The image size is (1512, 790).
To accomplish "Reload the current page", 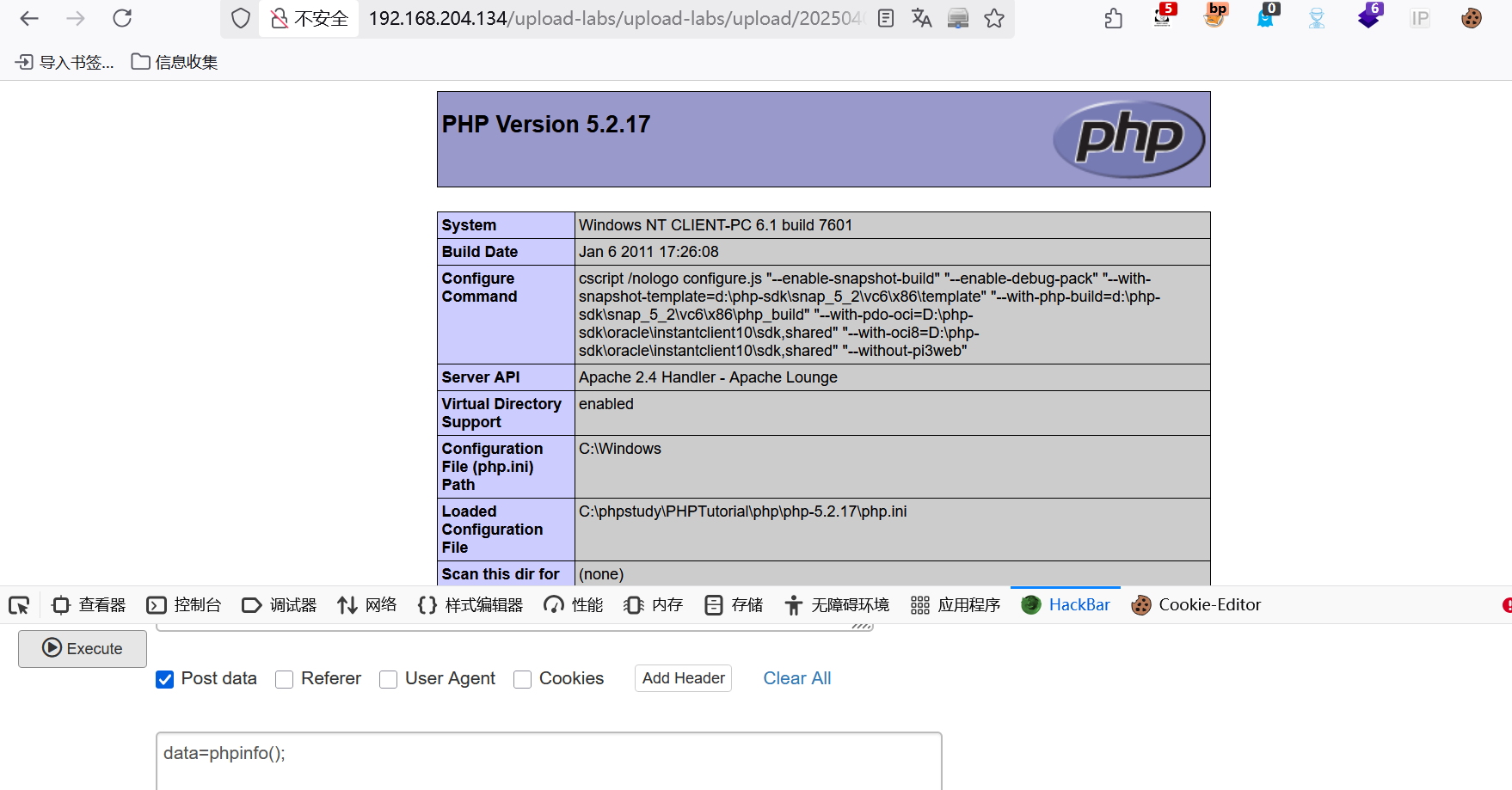I will (122, 18).
